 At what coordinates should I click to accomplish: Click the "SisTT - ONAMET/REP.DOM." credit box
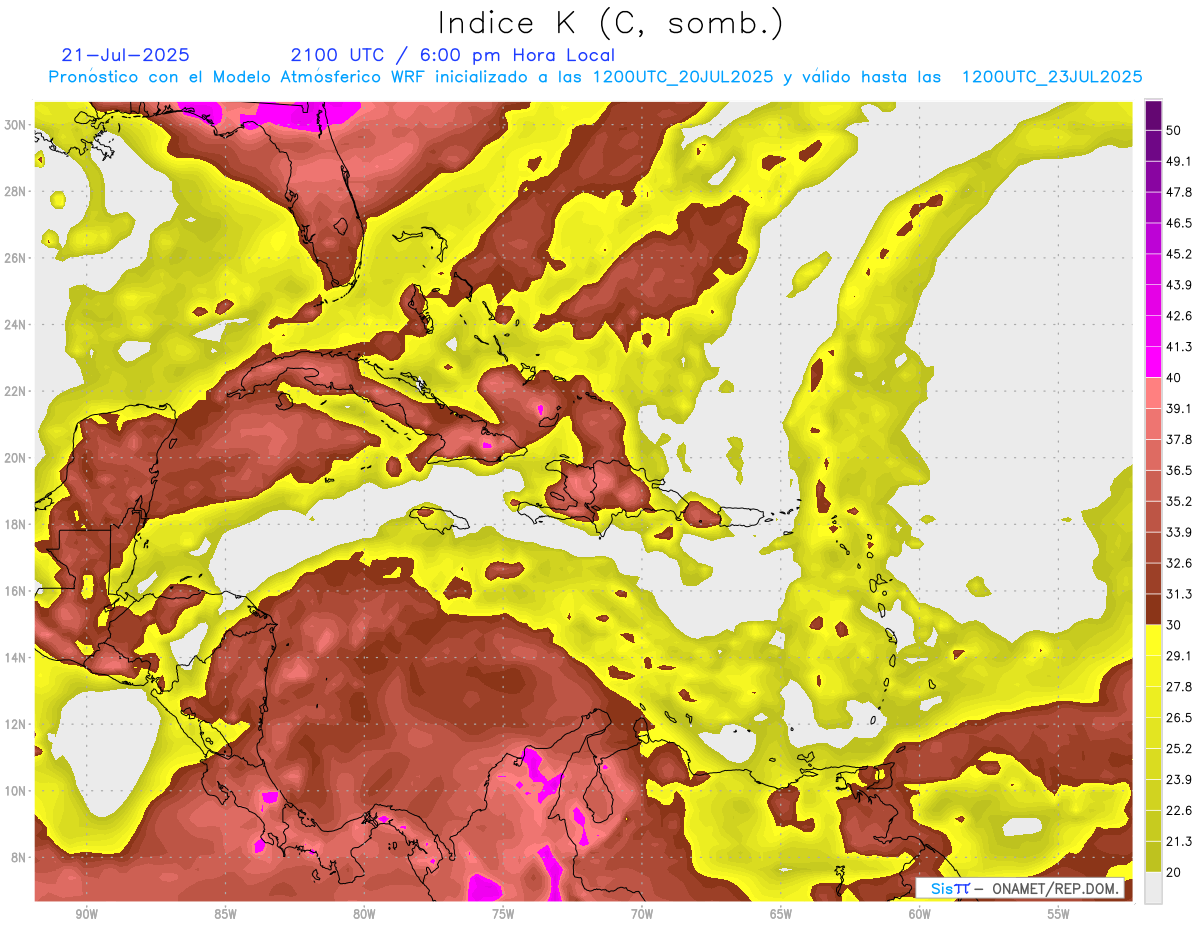point(1020,888)
